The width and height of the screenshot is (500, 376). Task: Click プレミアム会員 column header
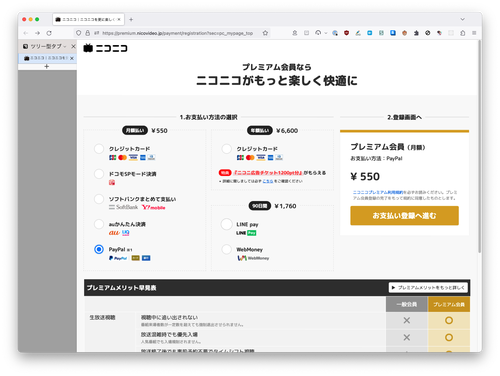pos(449,304)
